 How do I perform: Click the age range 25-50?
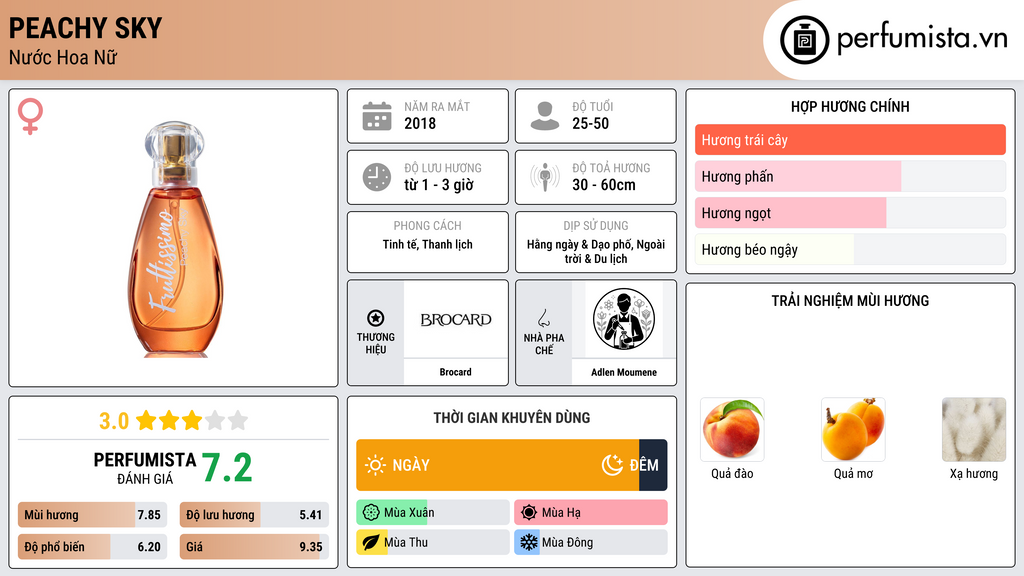pyautogui.click(x=590, y=123)
